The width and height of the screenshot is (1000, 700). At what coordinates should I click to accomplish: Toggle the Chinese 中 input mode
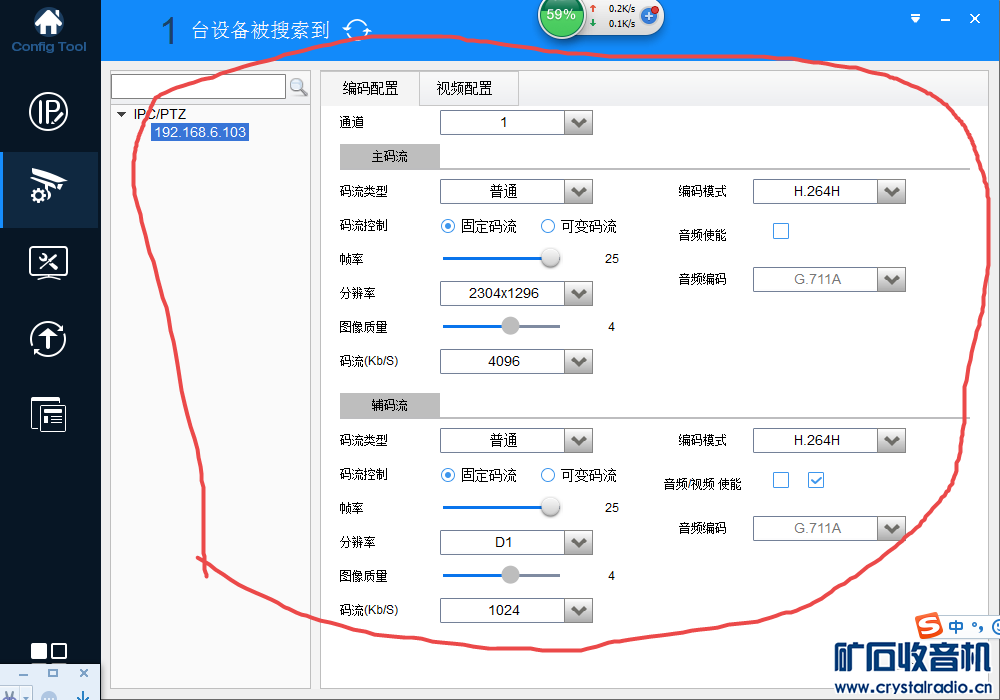pos(956,627)
